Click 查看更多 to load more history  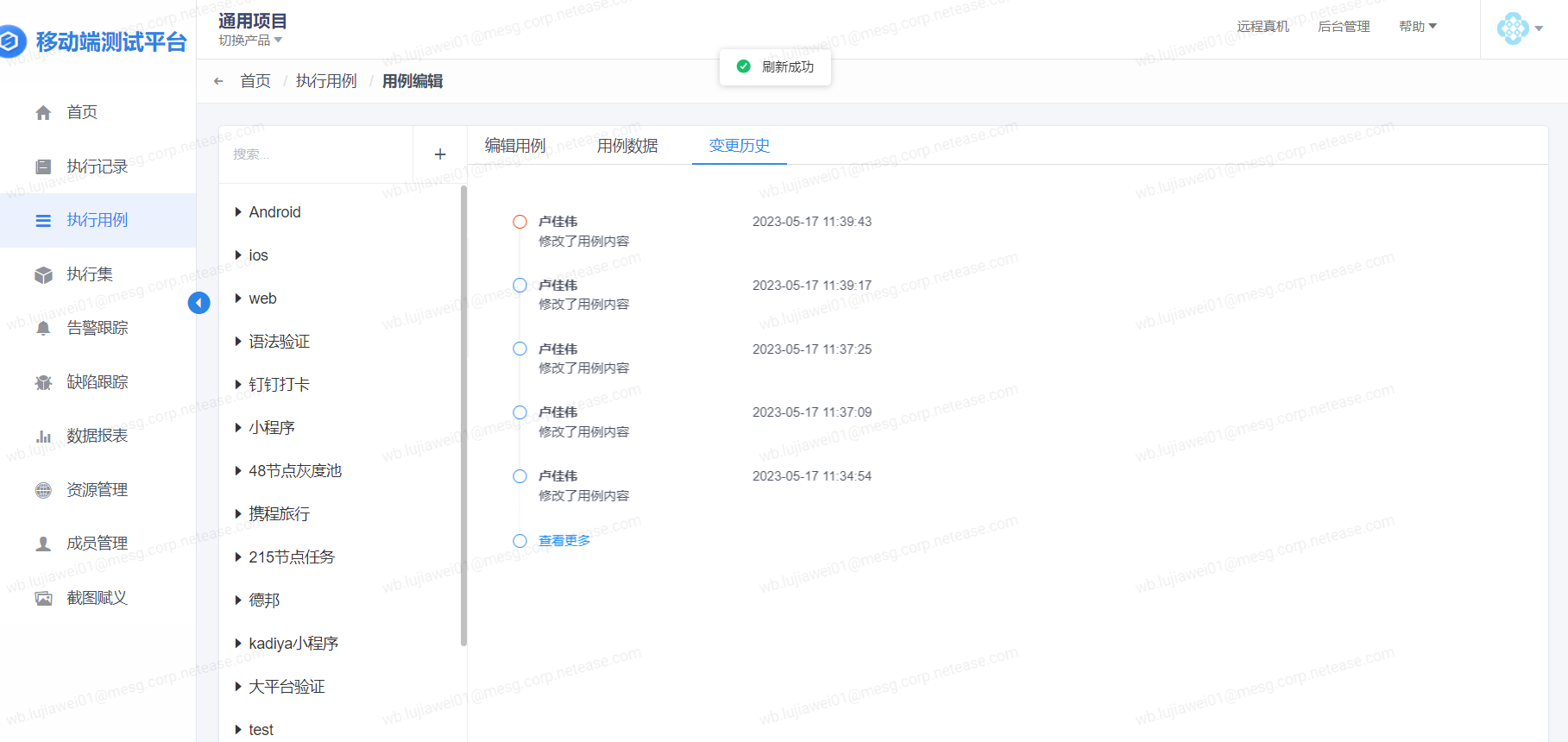(x=564, y=541)
